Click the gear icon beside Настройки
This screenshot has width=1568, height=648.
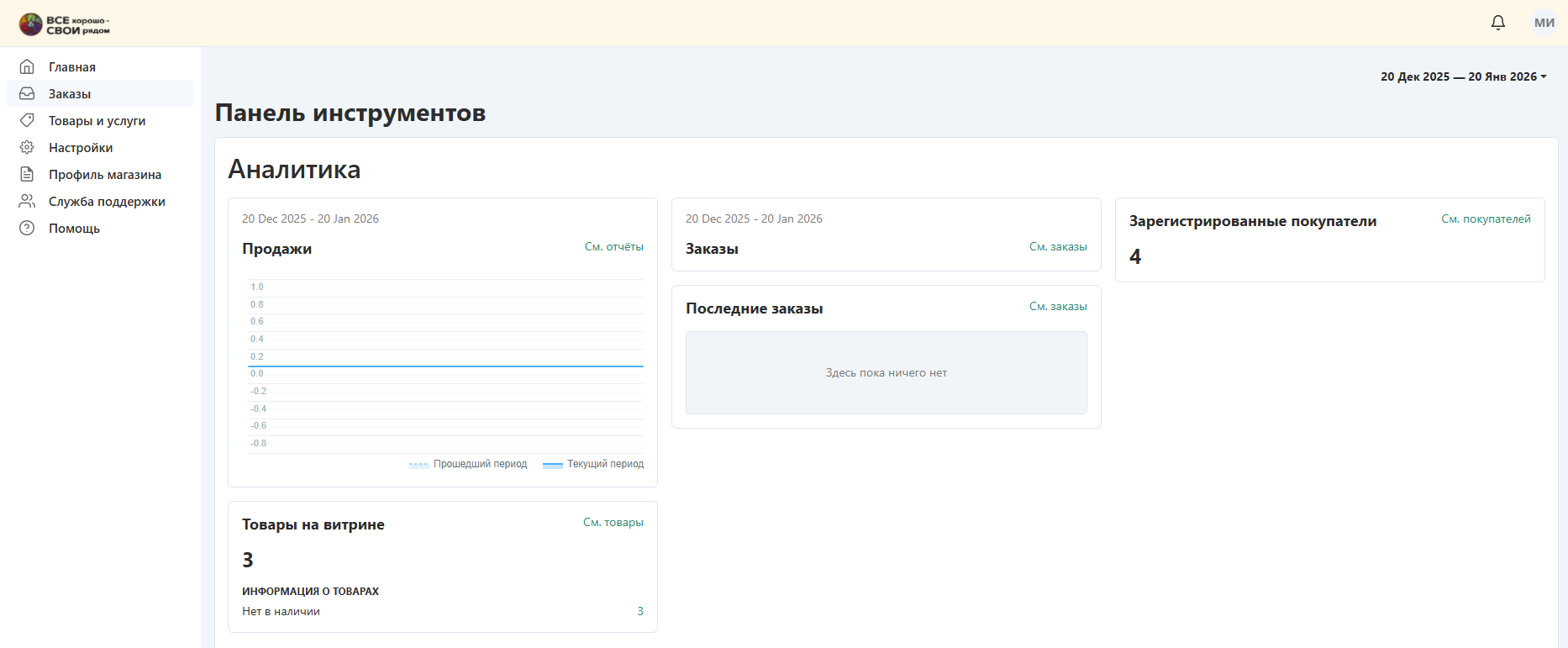tap(27, 147)
